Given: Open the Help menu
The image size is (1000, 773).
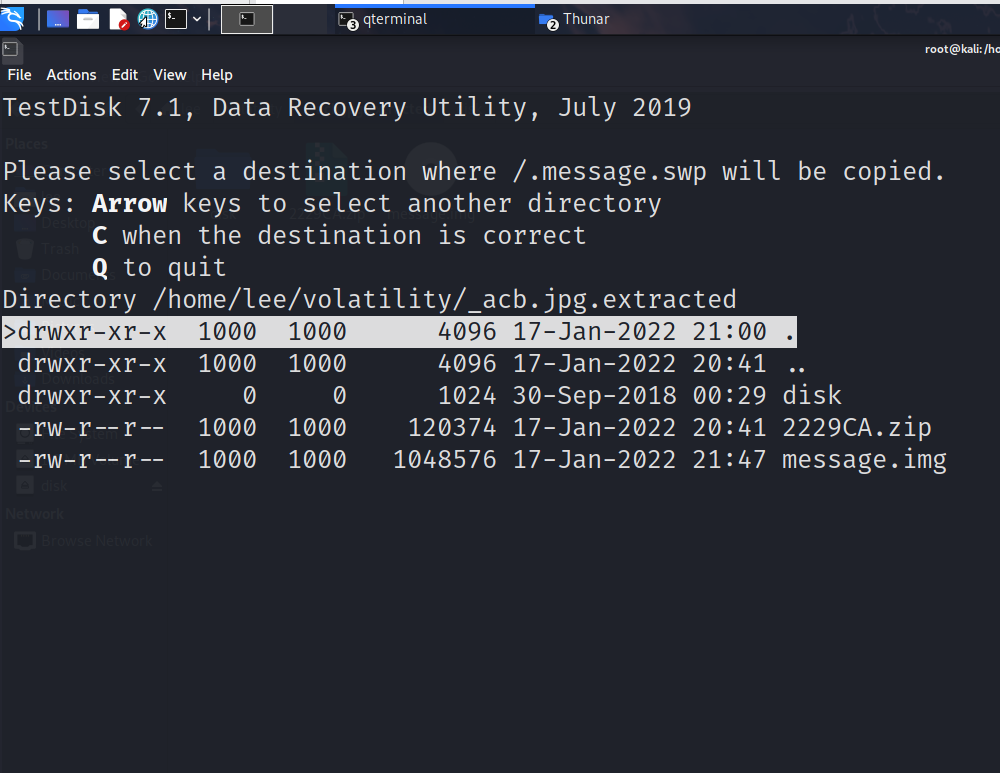Looking at the screenshot, I should (217, 75).
